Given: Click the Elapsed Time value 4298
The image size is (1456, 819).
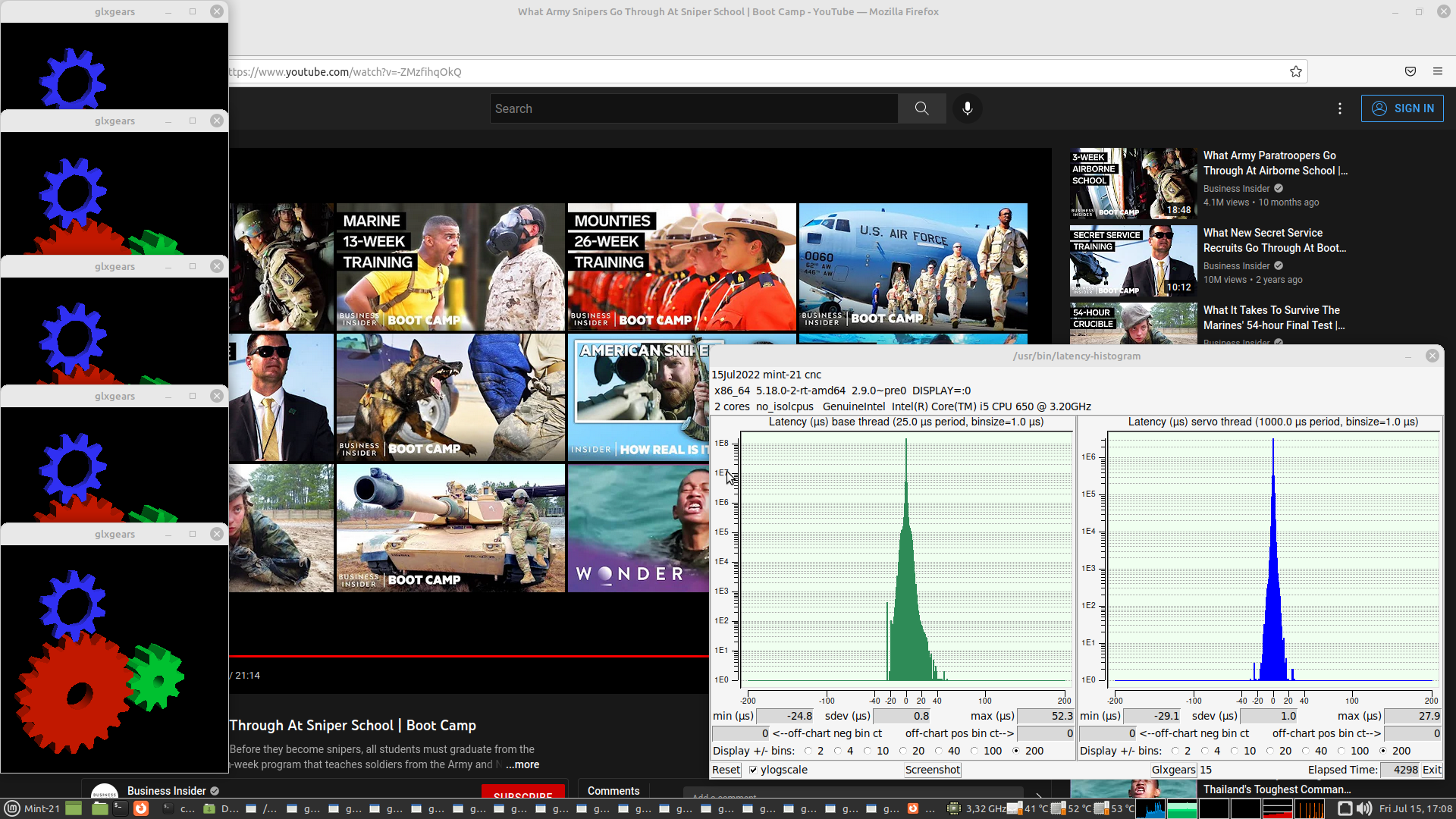Looking at the screenshot, I should point(1401,770).
